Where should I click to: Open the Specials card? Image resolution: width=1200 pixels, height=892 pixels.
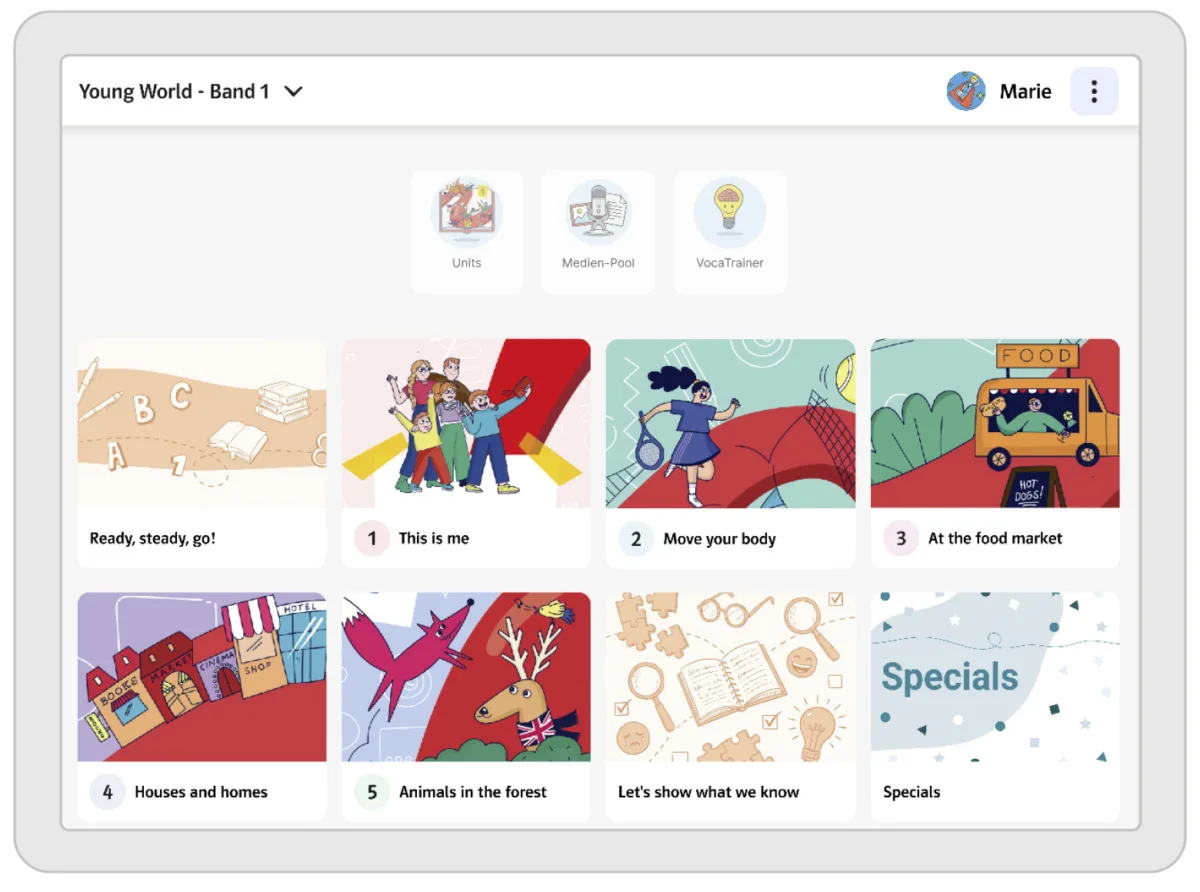(995, 680)
